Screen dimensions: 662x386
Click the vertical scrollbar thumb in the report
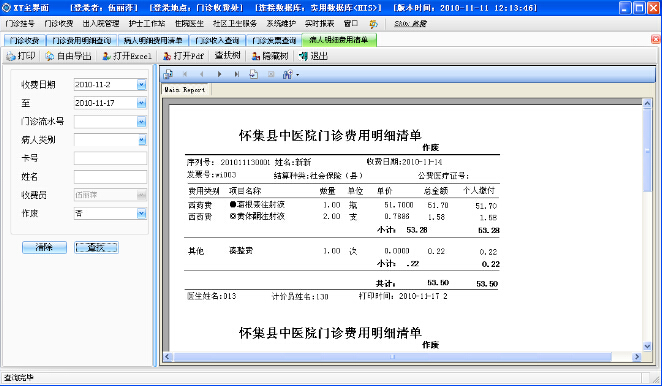647,150
